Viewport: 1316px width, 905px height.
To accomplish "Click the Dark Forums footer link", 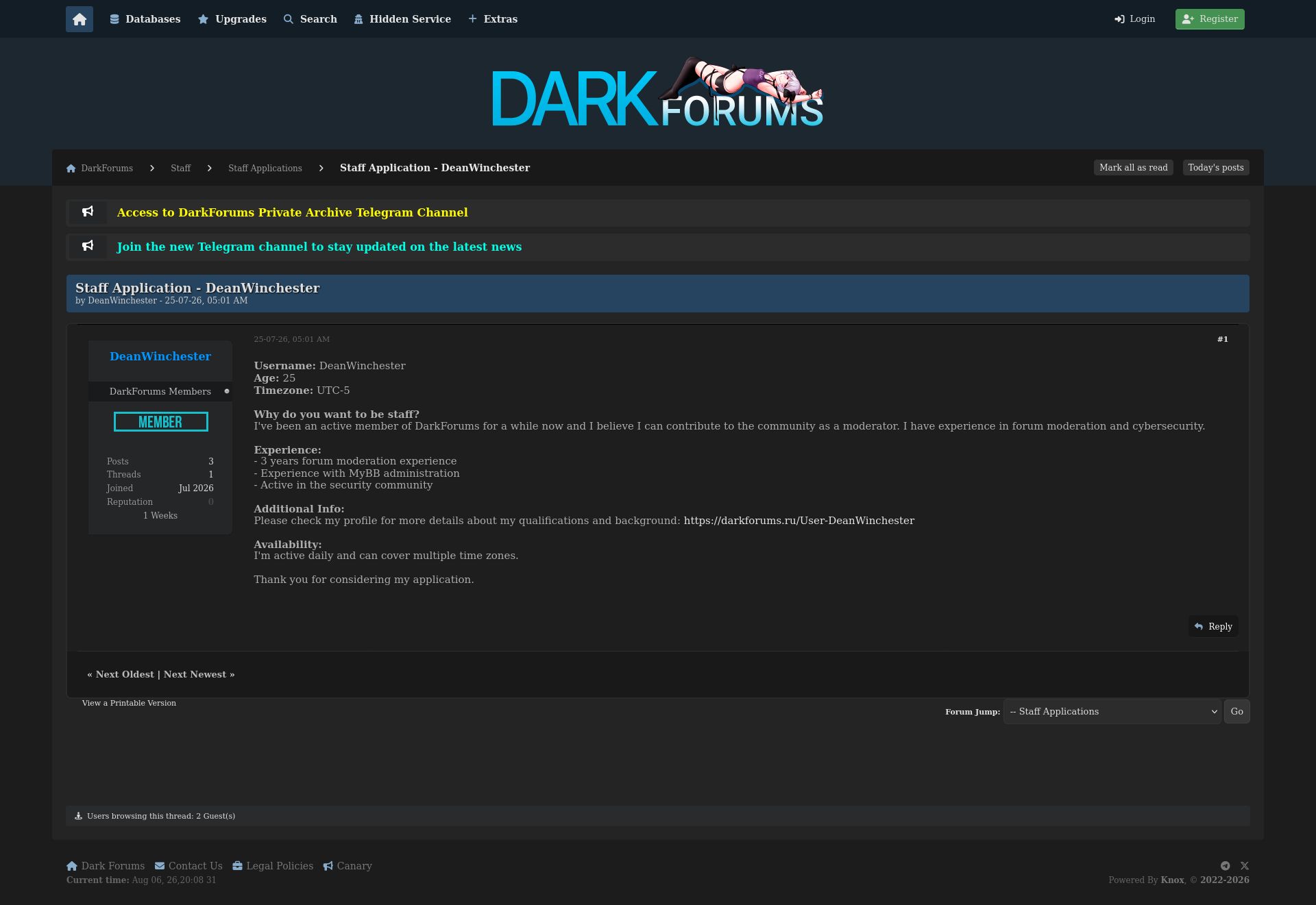I will [106, 866].
